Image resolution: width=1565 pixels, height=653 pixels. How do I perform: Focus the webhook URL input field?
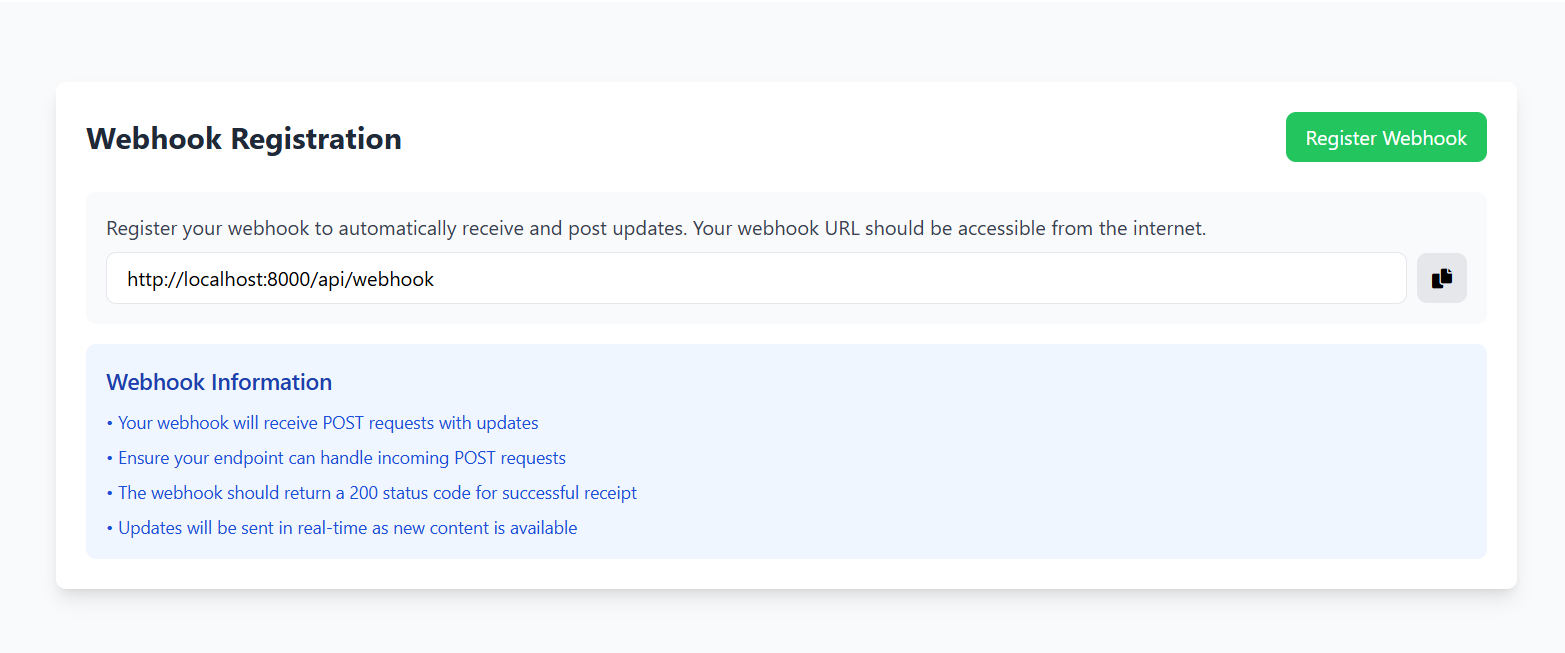[755, 278]
